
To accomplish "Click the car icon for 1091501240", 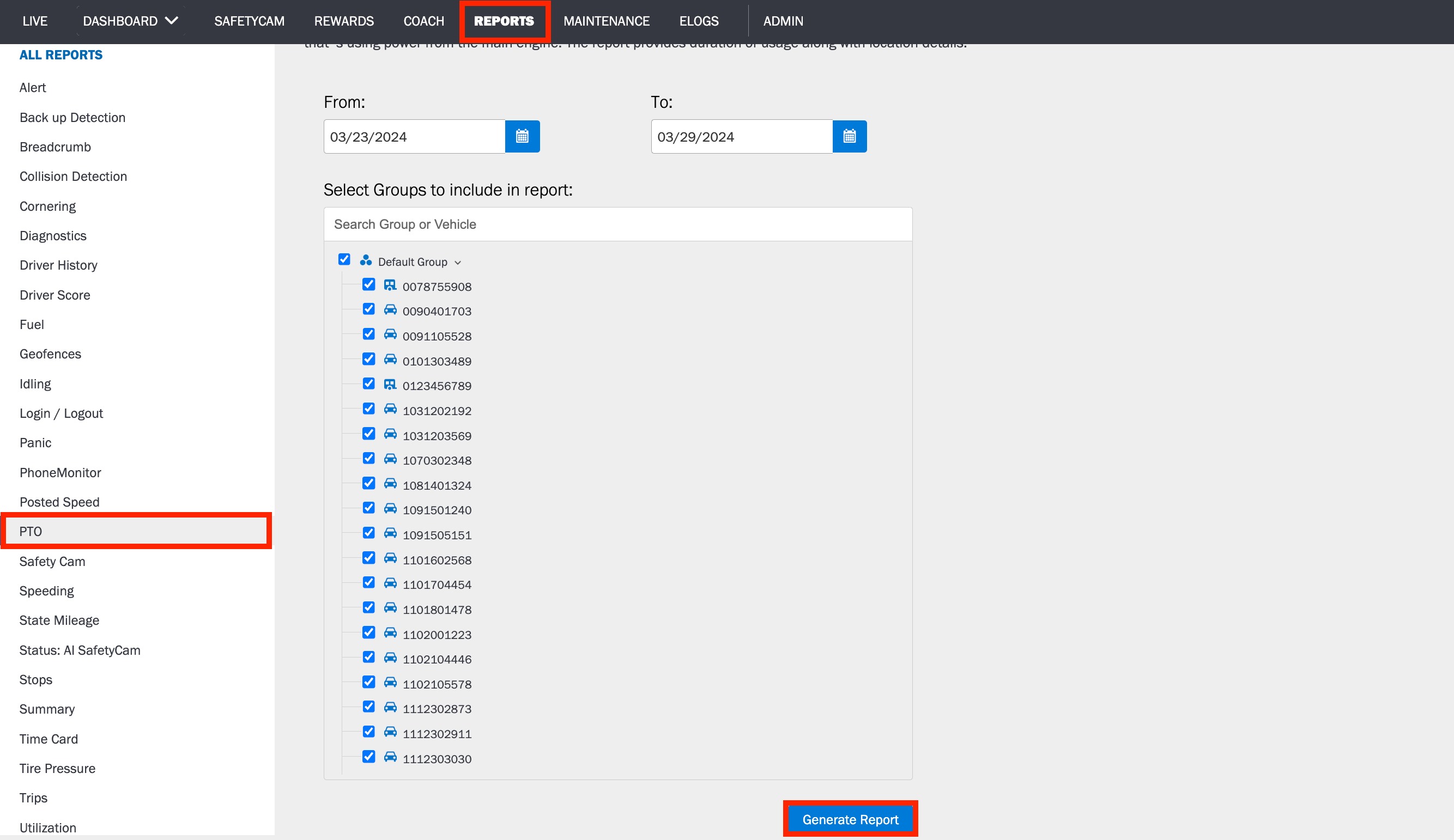I will [390, 508].
